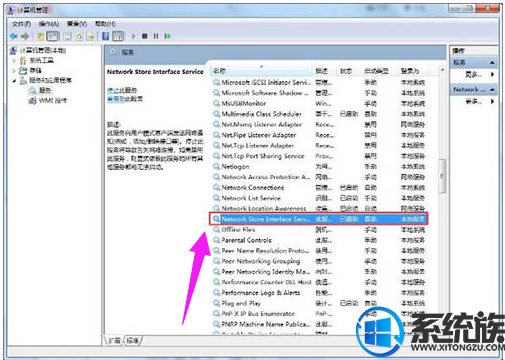Select the Network Connections service row
The image size is (505, 360).
pyautogui.click(x=319, y=187)
